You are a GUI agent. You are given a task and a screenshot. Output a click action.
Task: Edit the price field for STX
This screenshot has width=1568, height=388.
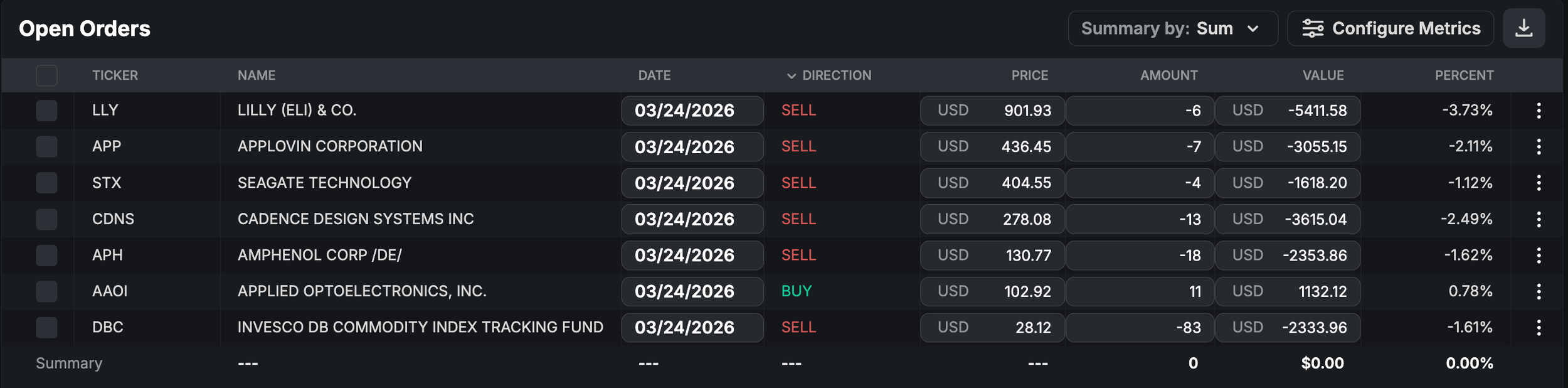(x=992, y=183)
